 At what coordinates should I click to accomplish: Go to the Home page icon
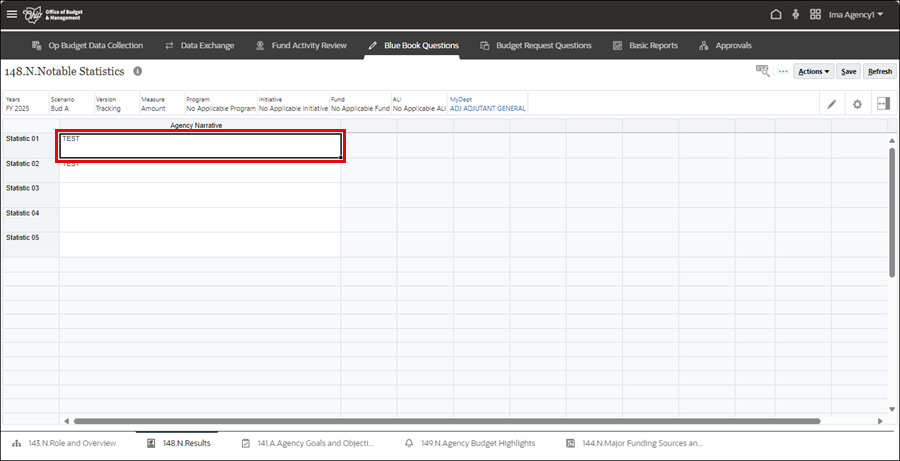[x=776, y=15]
